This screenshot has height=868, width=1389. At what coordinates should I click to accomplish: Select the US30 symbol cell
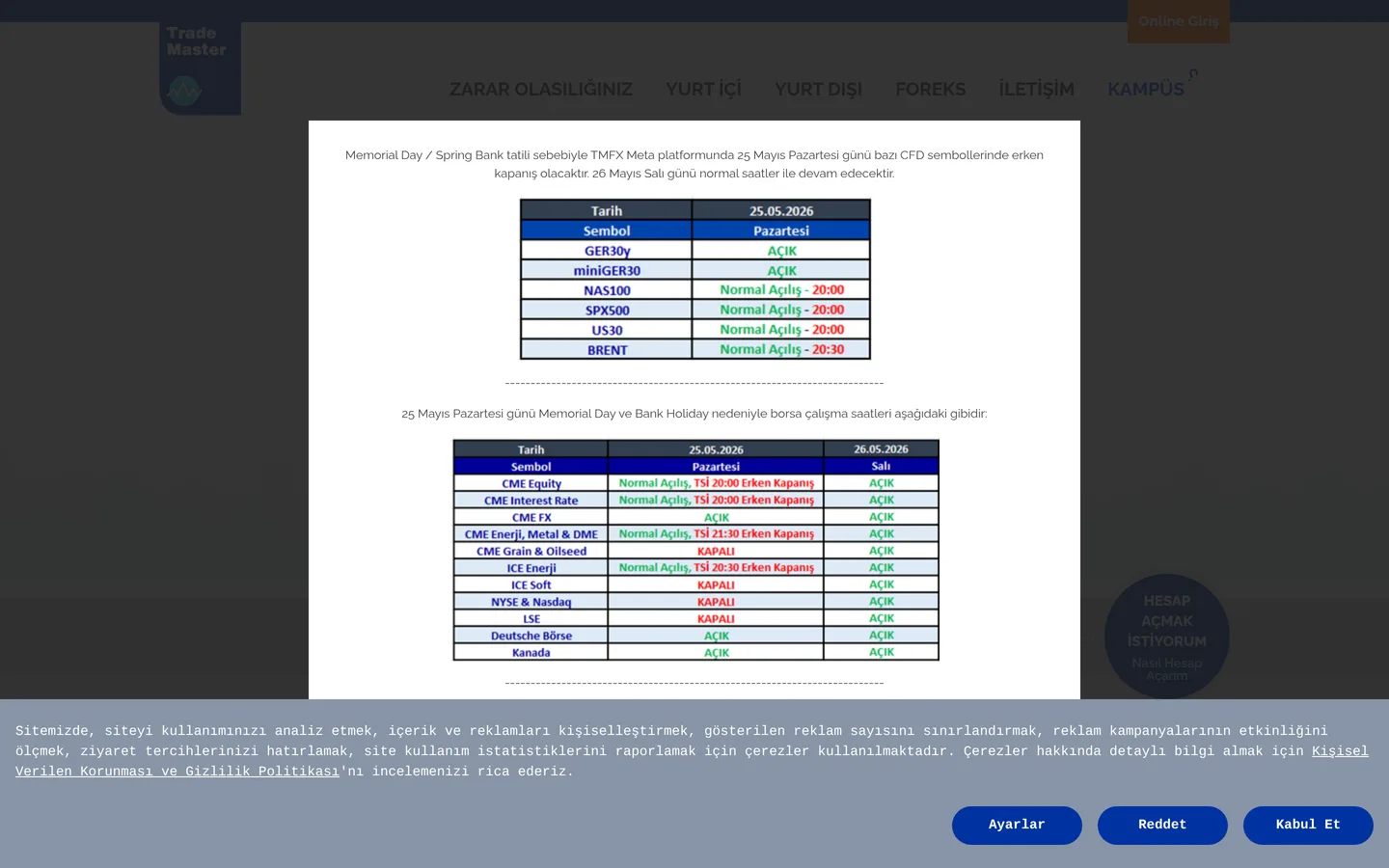607,330
